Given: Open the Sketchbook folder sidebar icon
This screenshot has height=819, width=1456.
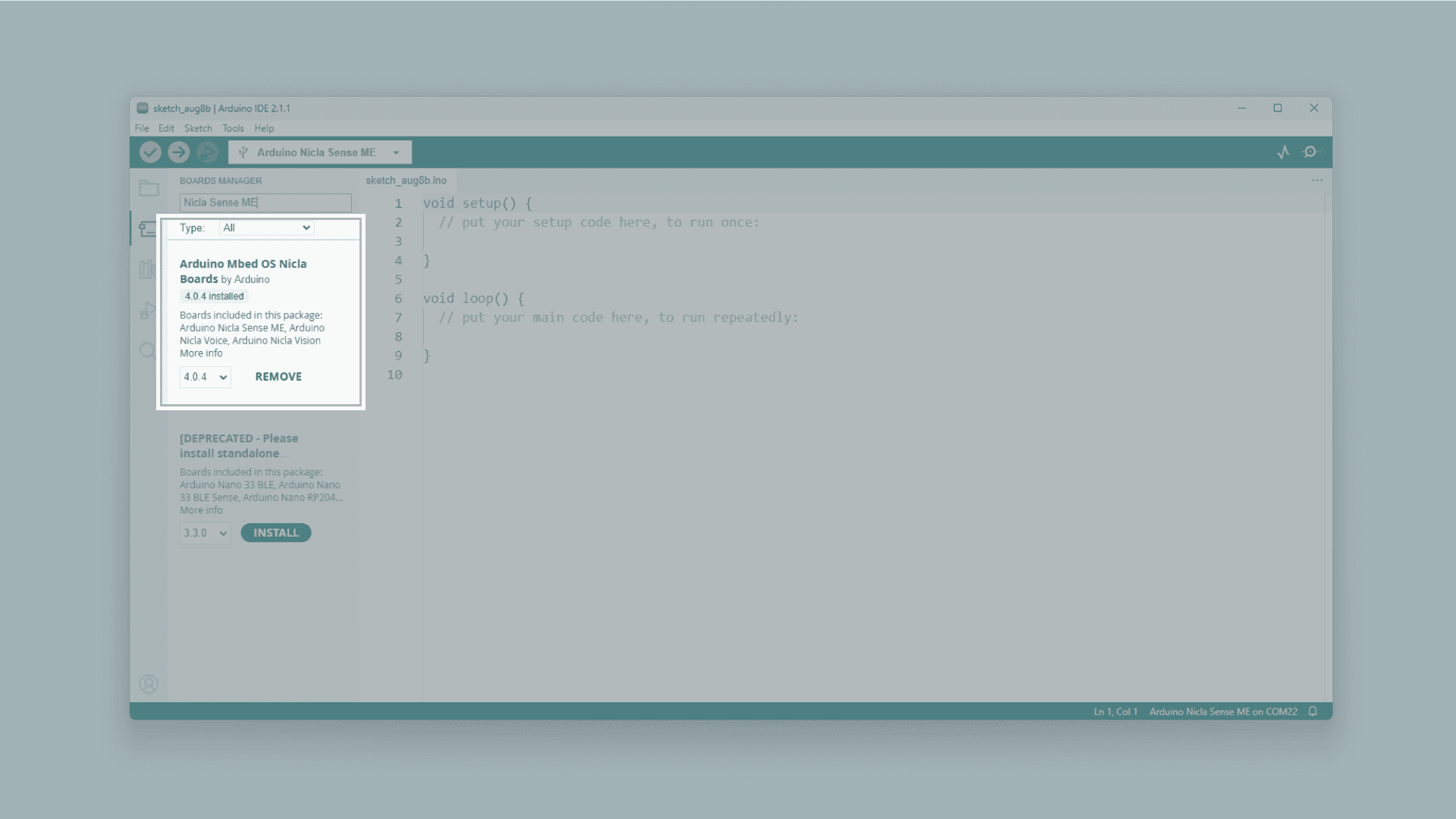Looking at the screenshot, I should point(149,188).
